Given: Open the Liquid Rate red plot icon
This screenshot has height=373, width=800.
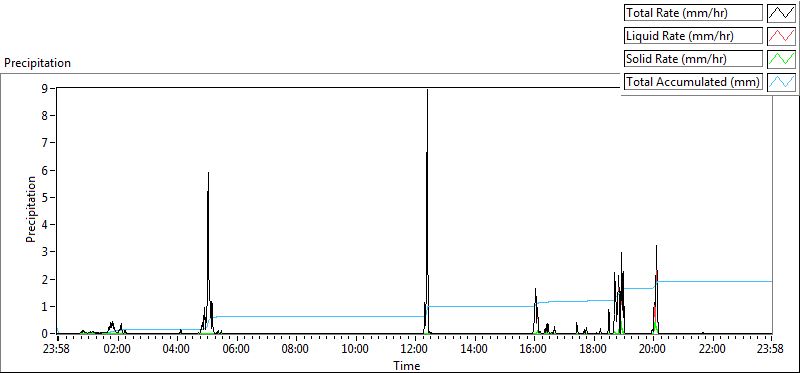Looking at the screenshot, I should tap(782, 36).
